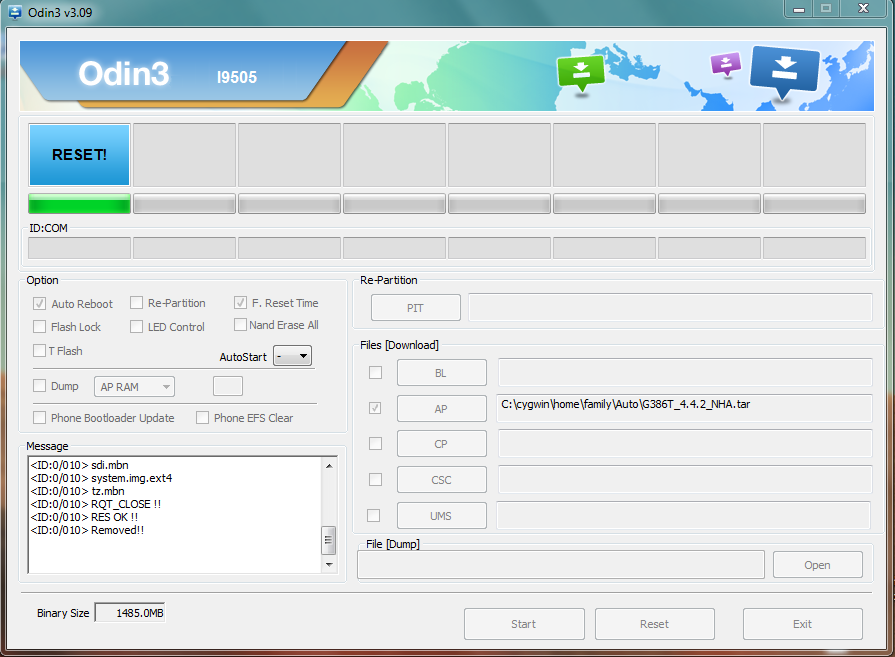Click the 'Removed!!' log line
Screen dimensions: 895x657
(87, 530)
